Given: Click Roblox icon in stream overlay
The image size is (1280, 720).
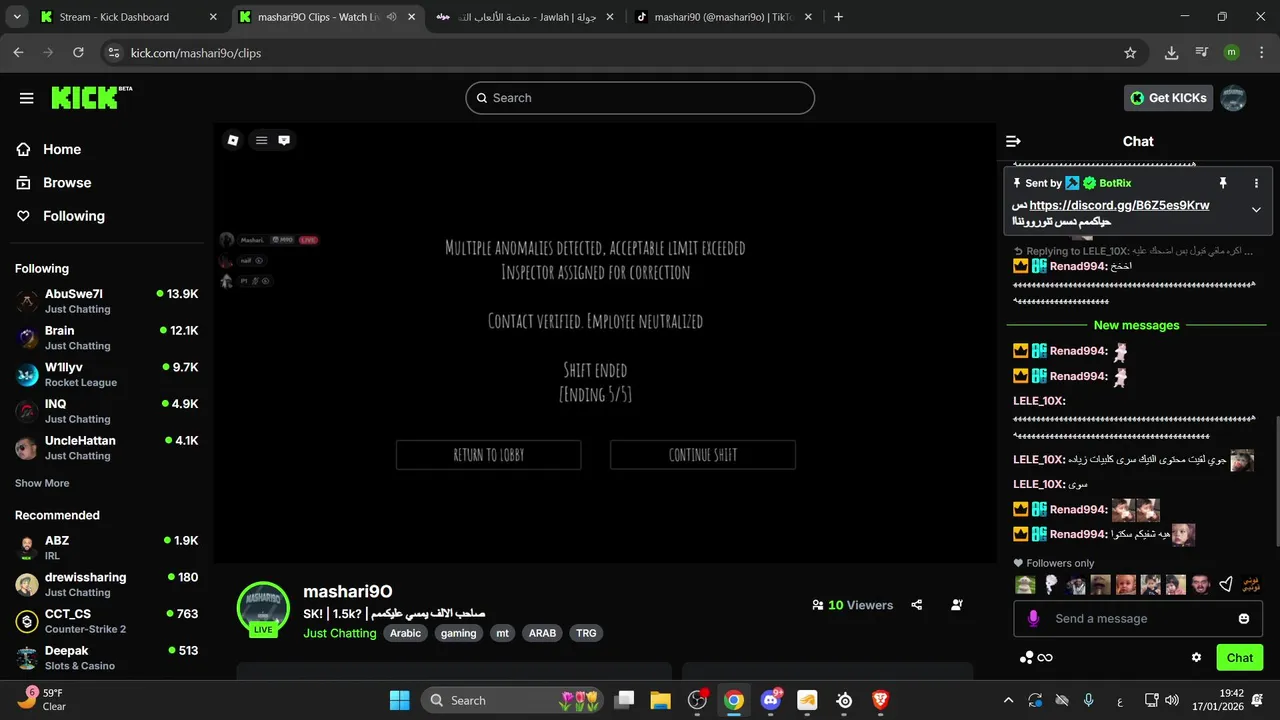Looking at the screenshot, I should 233,140.
